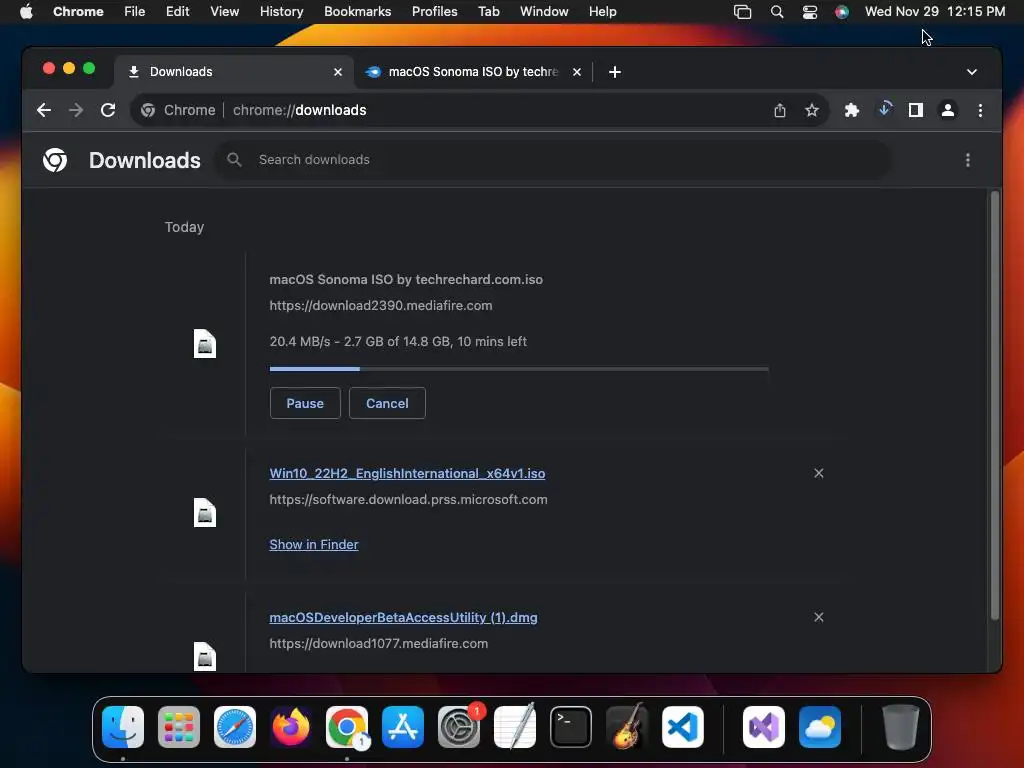Click the date and time in menu bar
The image size is (1024, 768).
coord(935,12)
